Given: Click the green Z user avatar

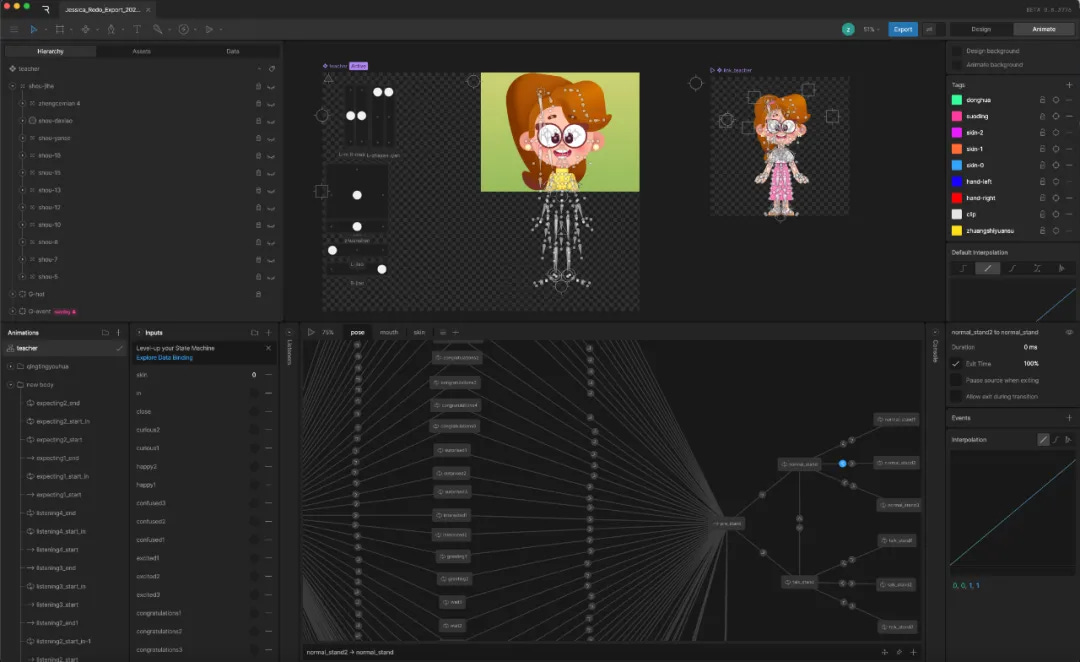Looking at the screenshot, I should tap(848, 29).
